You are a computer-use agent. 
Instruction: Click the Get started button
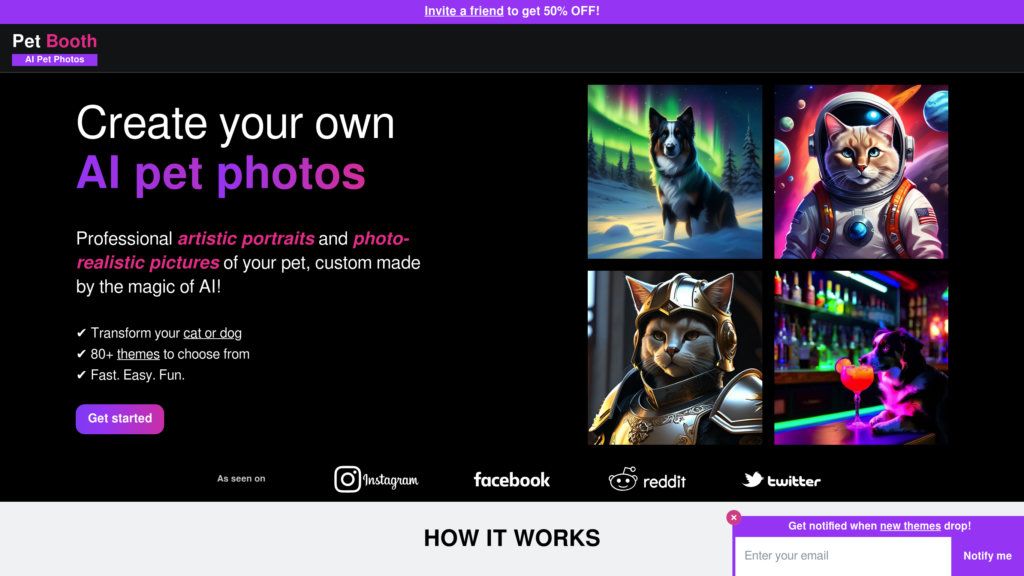click(x=120, y=419)
